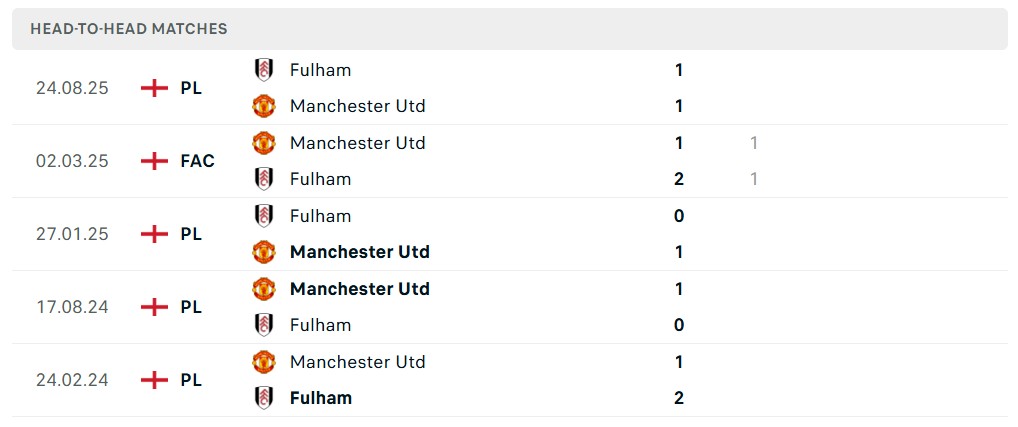Select Fulham team name in 24.08.25 match
Viewport: 1018px width, 427px height.
point(320,70)
